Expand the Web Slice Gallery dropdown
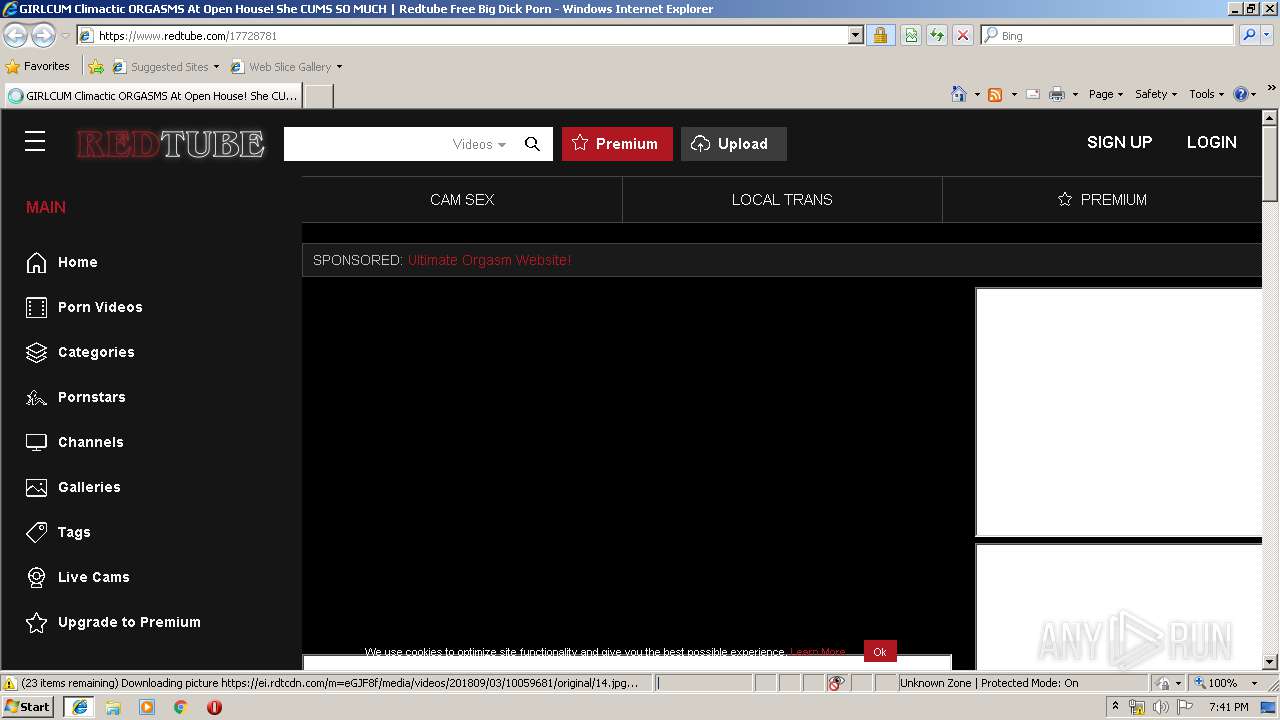Viewport: 1280px width, 720px height. coord(339,67)
